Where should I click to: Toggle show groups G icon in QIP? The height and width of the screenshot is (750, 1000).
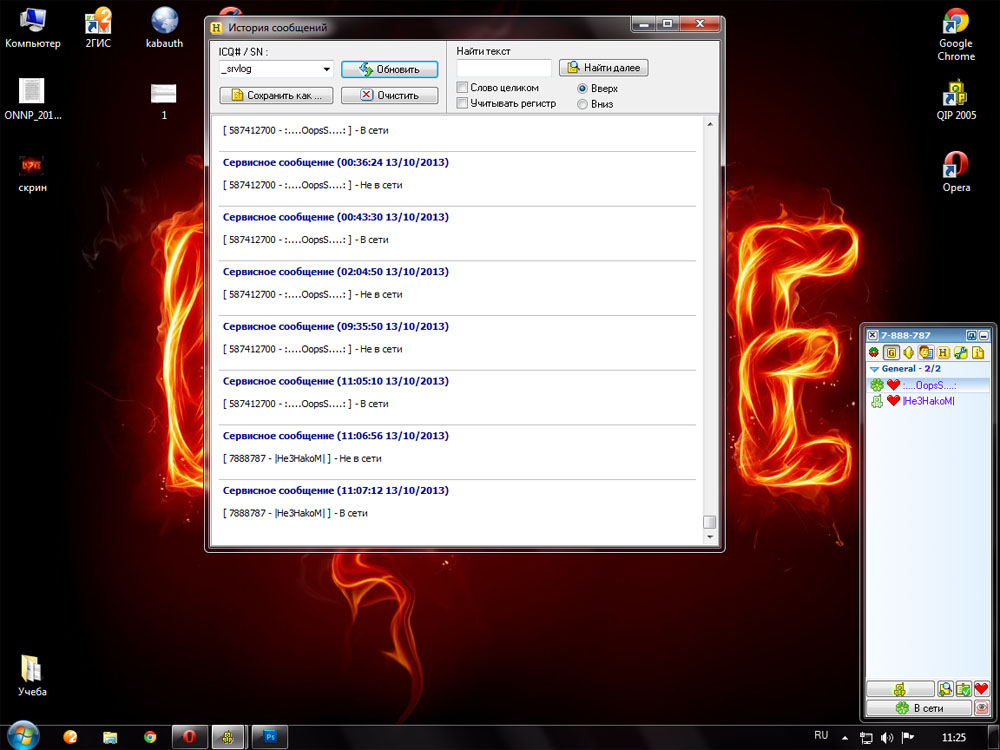892,352
